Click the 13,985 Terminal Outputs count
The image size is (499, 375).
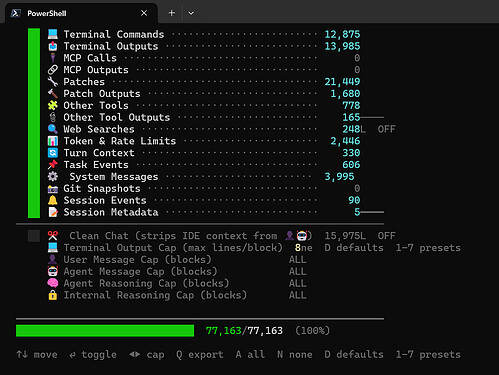[x=342, y=46]
